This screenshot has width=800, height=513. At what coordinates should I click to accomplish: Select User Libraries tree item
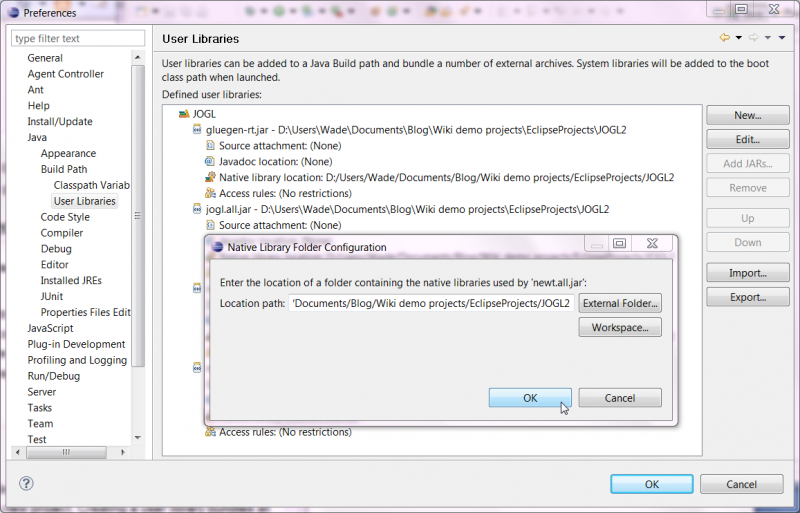point(85,201)
